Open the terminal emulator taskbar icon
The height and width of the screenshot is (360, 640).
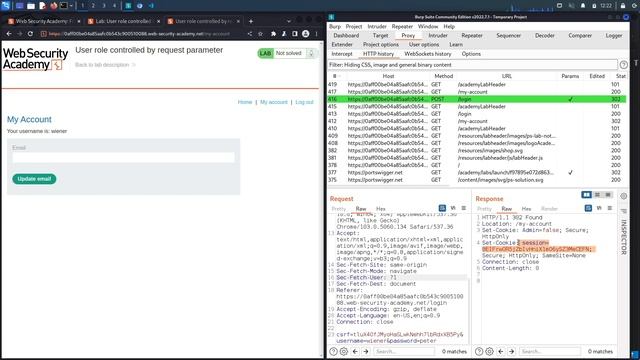(x=64, y=6)
